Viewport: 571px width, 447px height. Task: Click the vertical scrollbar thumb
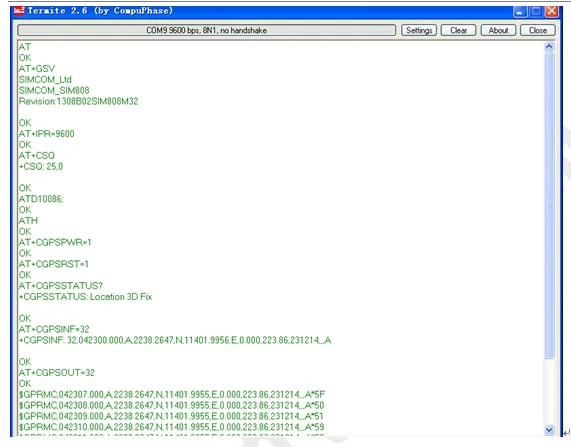[x=549, y=206]
